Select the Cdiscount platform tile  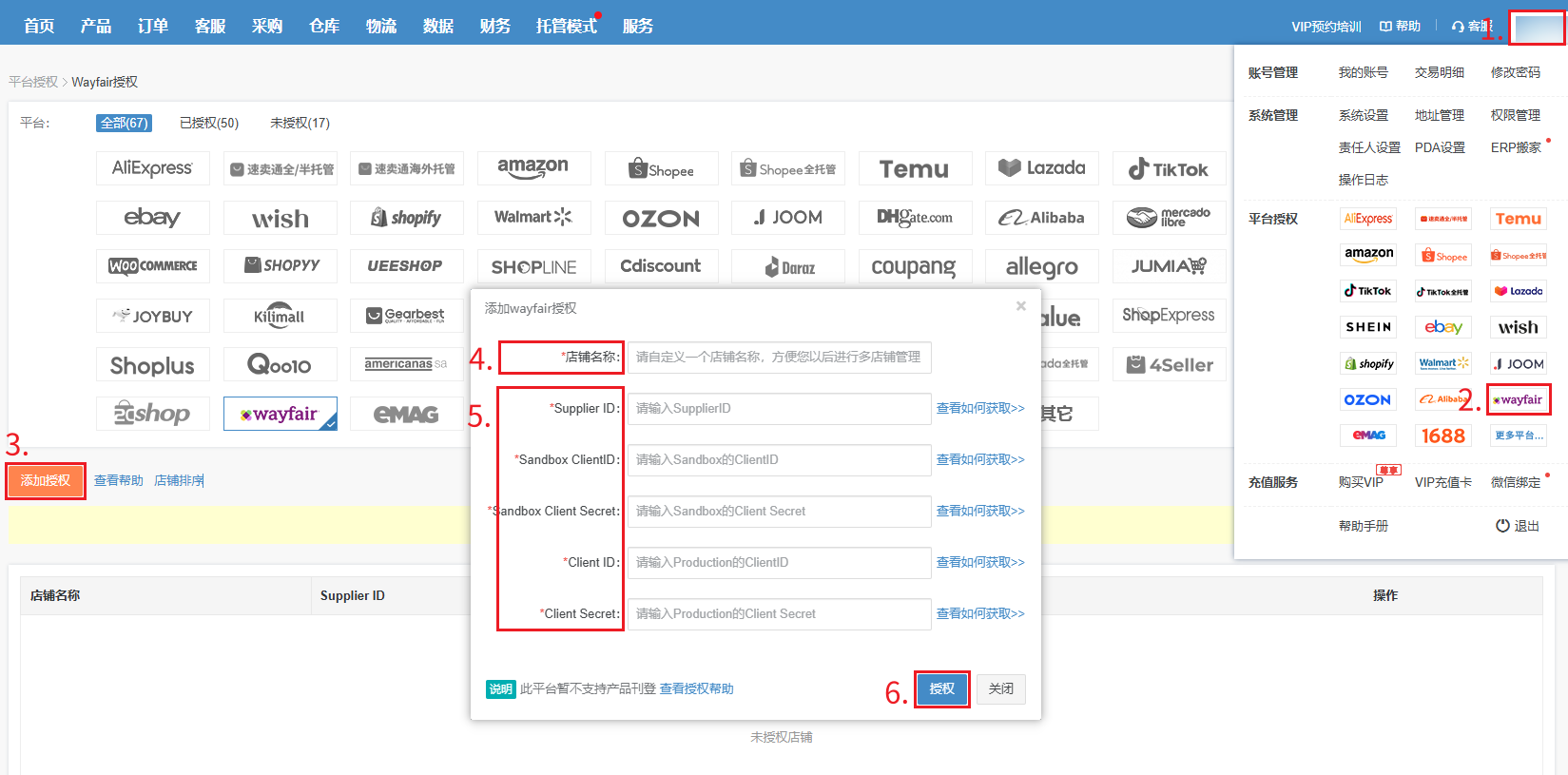(661, 266)
